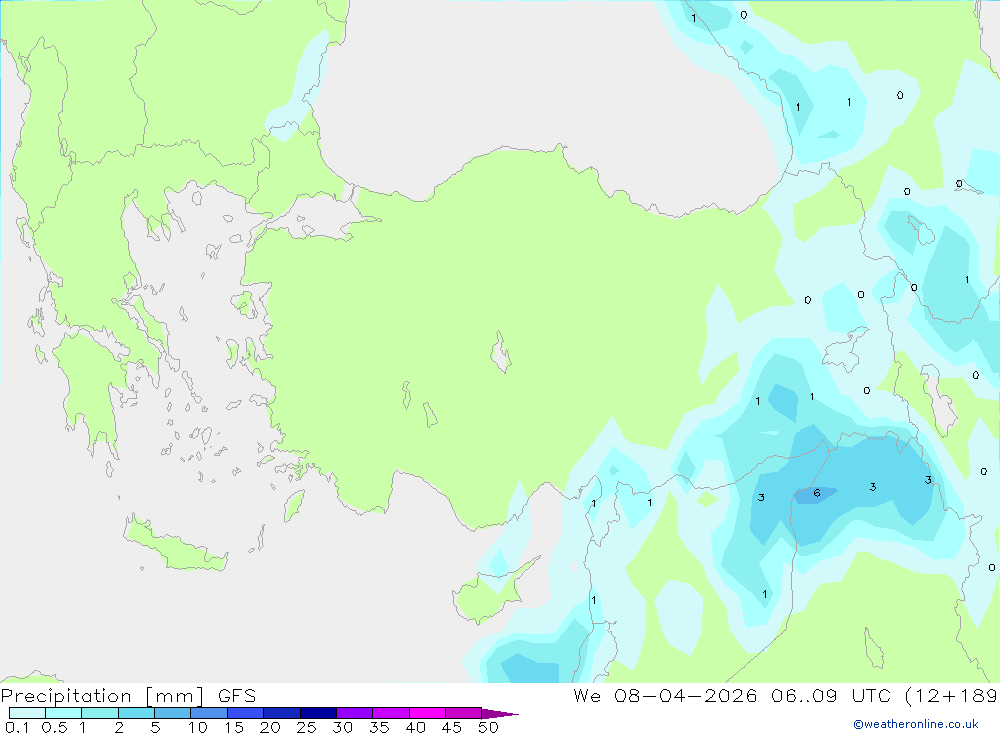The image size is (1000, 733).
Task: Click the island of Crete
Action: coord(175,544)
